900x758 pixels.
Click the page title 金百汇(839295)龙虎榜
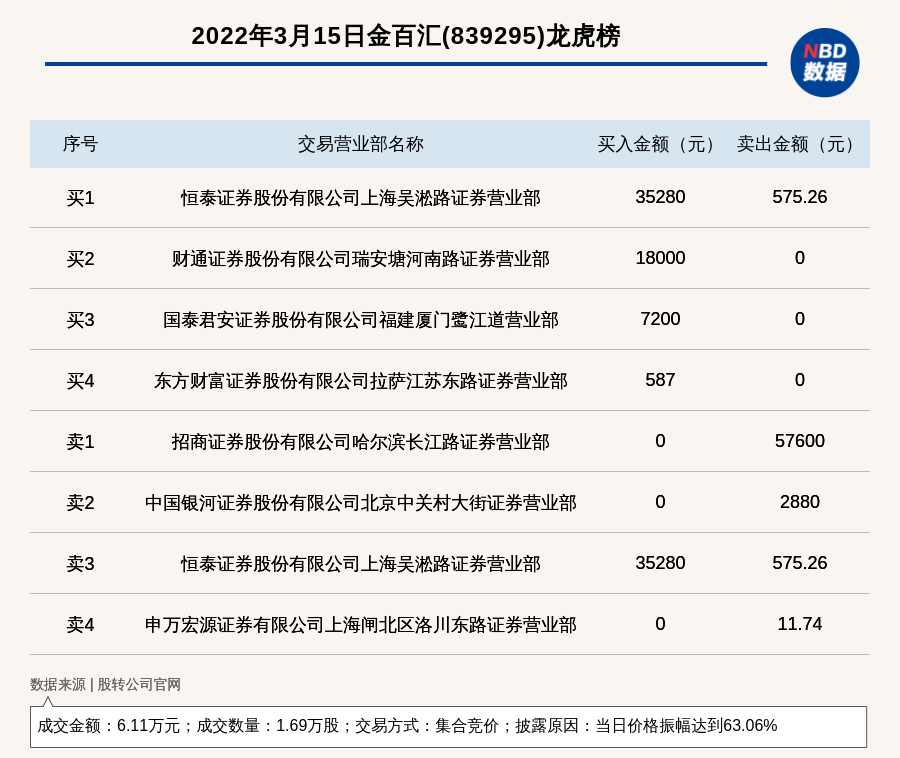coord(405,36)
